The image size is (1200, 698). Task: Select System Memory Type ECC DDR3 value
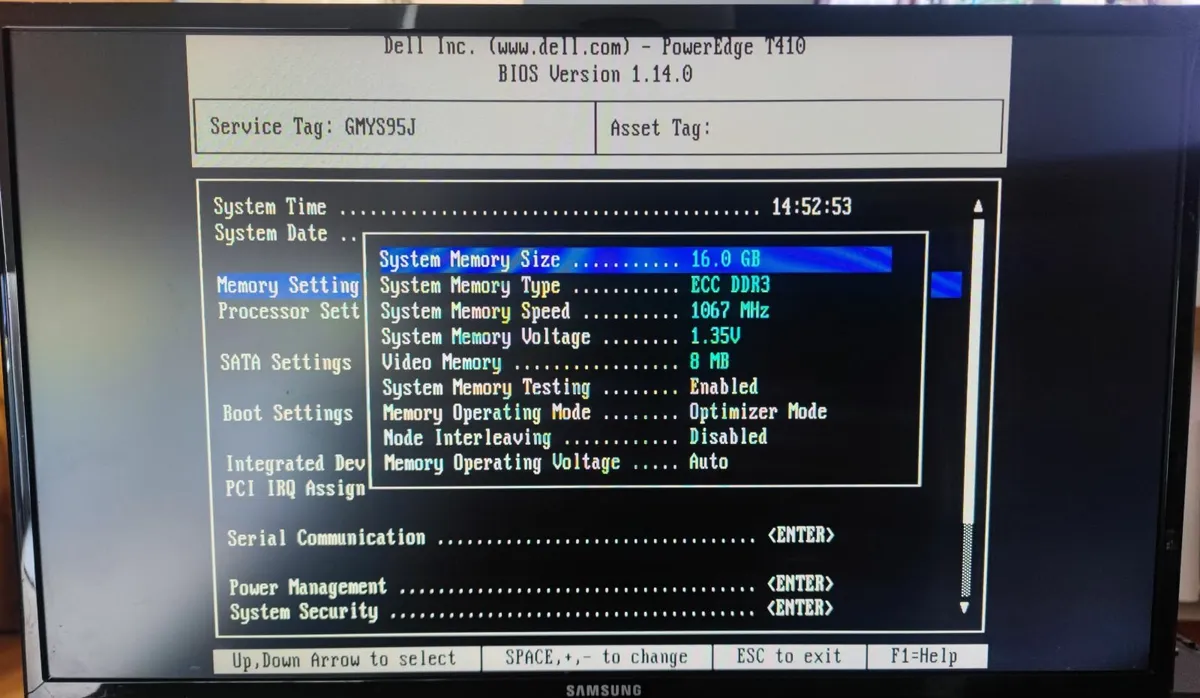tap(730, 285)
